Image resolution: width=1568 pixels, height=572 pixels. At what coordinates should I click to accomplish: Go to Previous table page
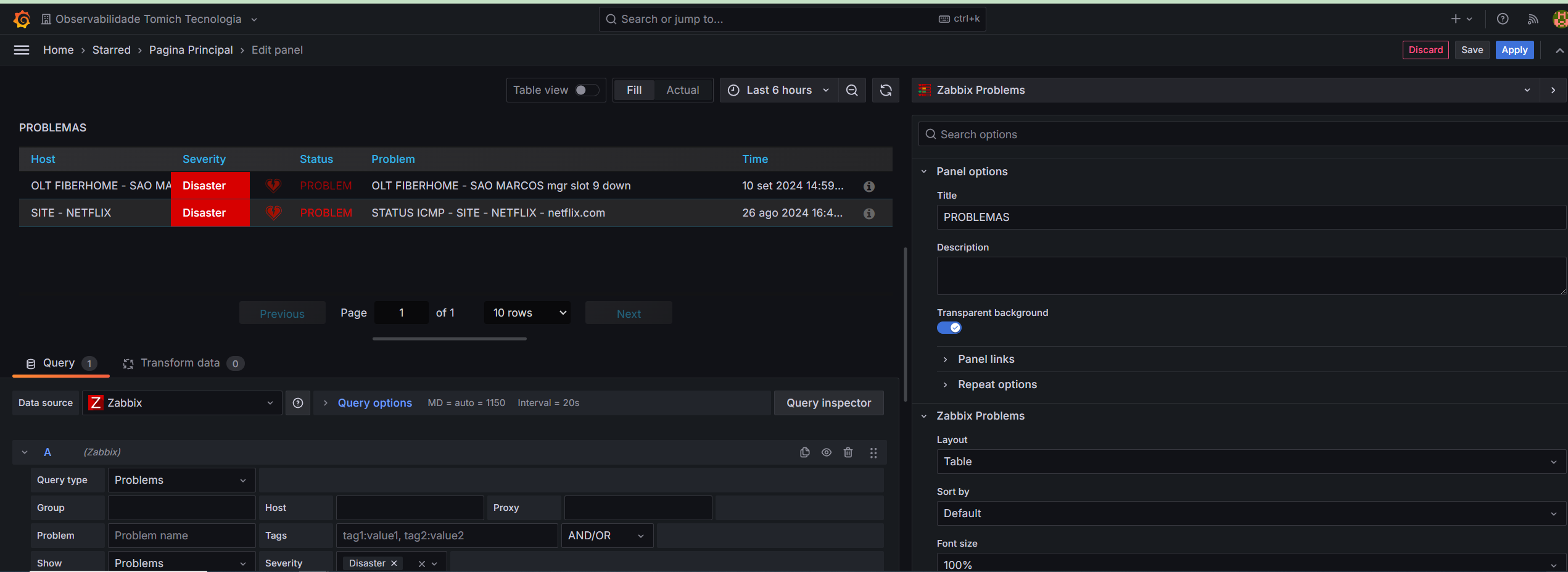[x=282, y=313]
